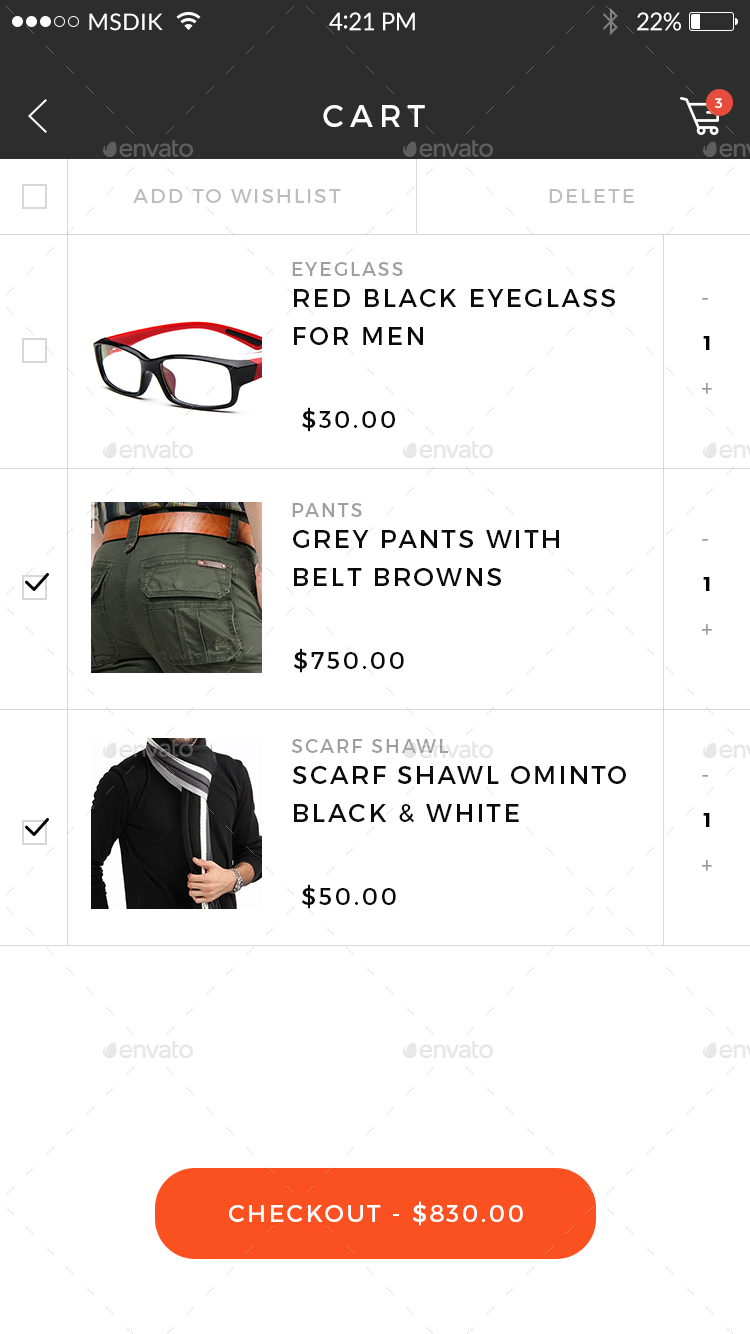Viewport: 750px width, 1334px height.
Task: Uncheck the Grey Pants item checkbox
Action: 34,586
